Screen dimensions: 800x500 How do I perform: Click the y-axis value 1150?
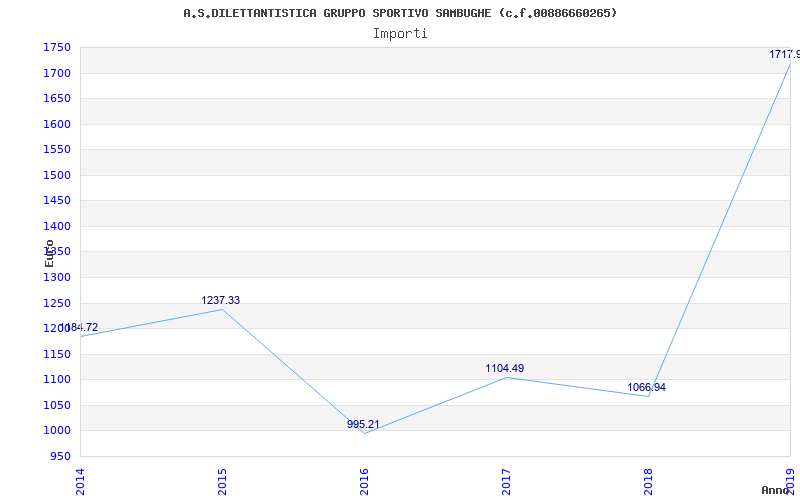coord(57,355)
